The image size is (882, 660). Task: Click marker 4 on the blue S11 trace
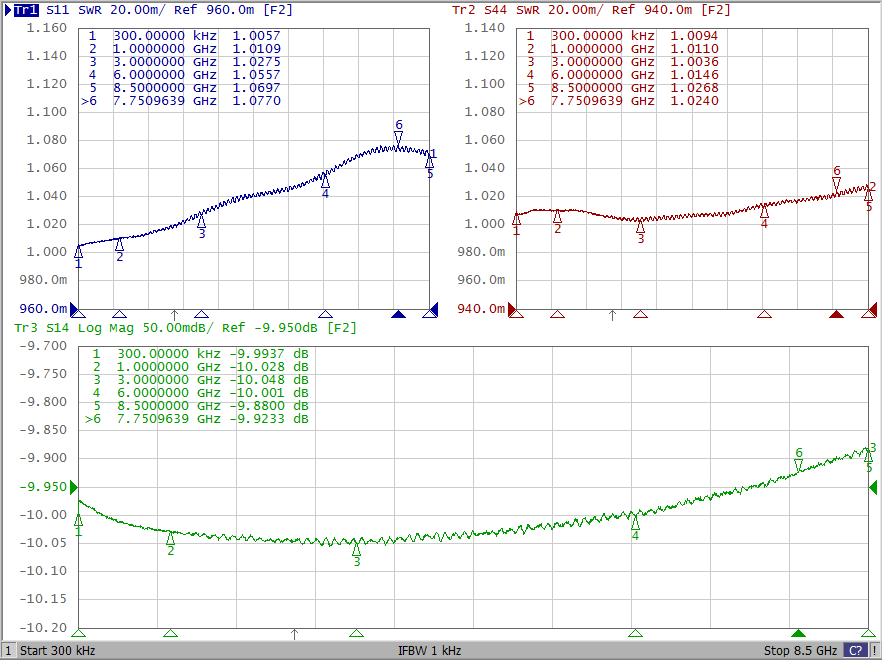[325, 179]
